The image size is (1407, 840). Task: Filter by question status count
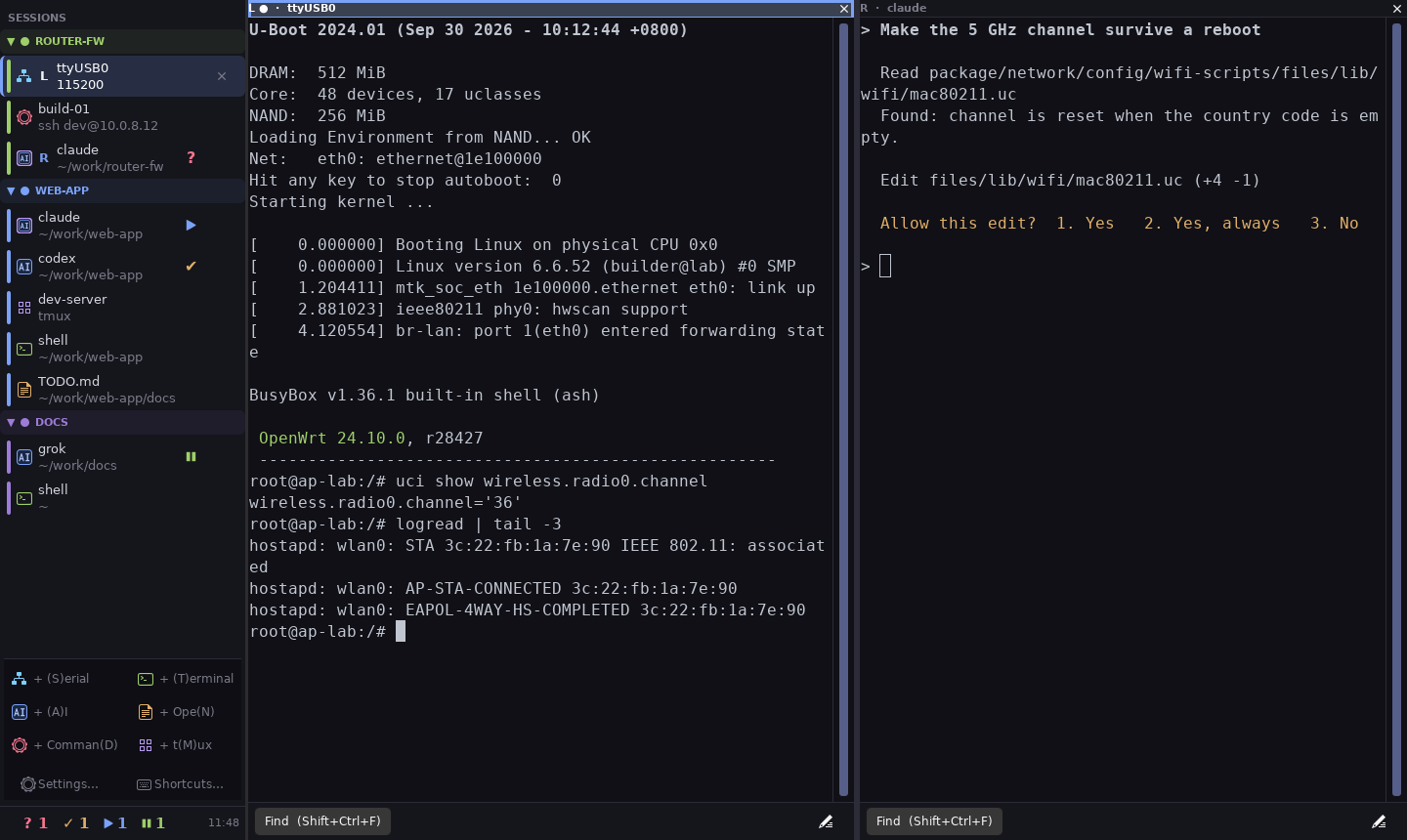[35, 823]
